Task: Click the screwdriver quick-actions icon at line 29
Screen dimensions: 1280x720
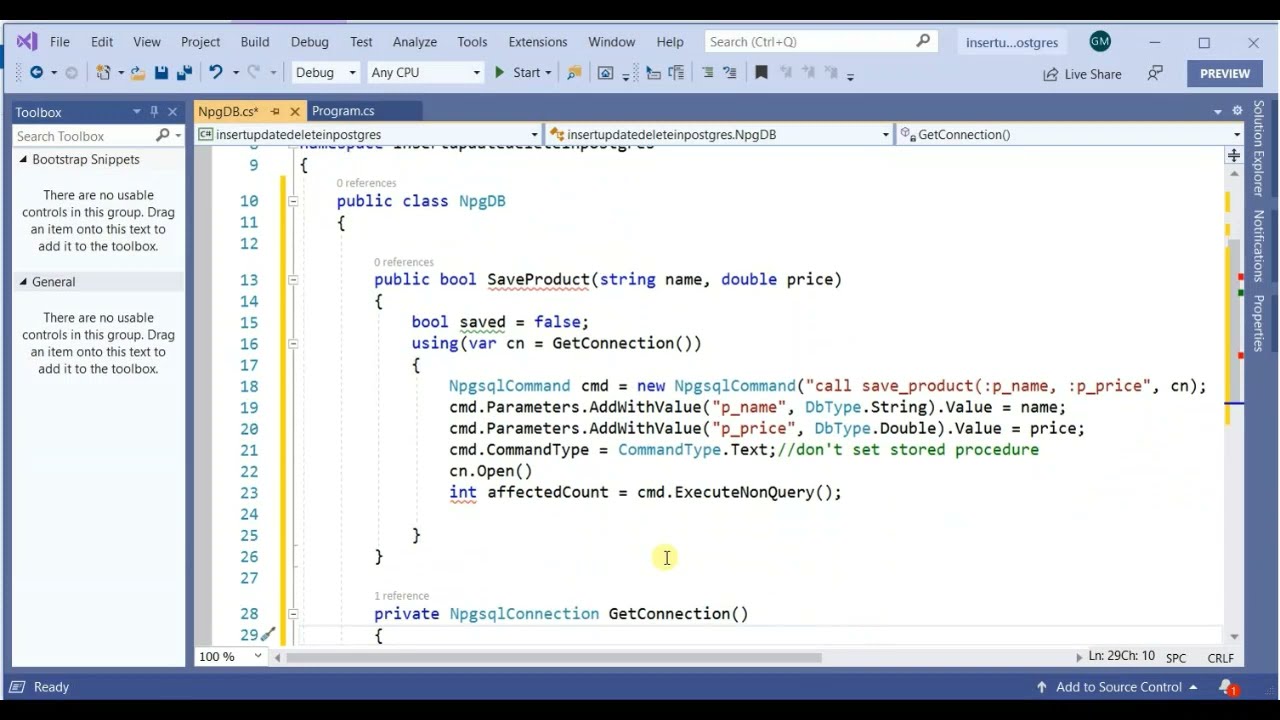Action: 268,634
